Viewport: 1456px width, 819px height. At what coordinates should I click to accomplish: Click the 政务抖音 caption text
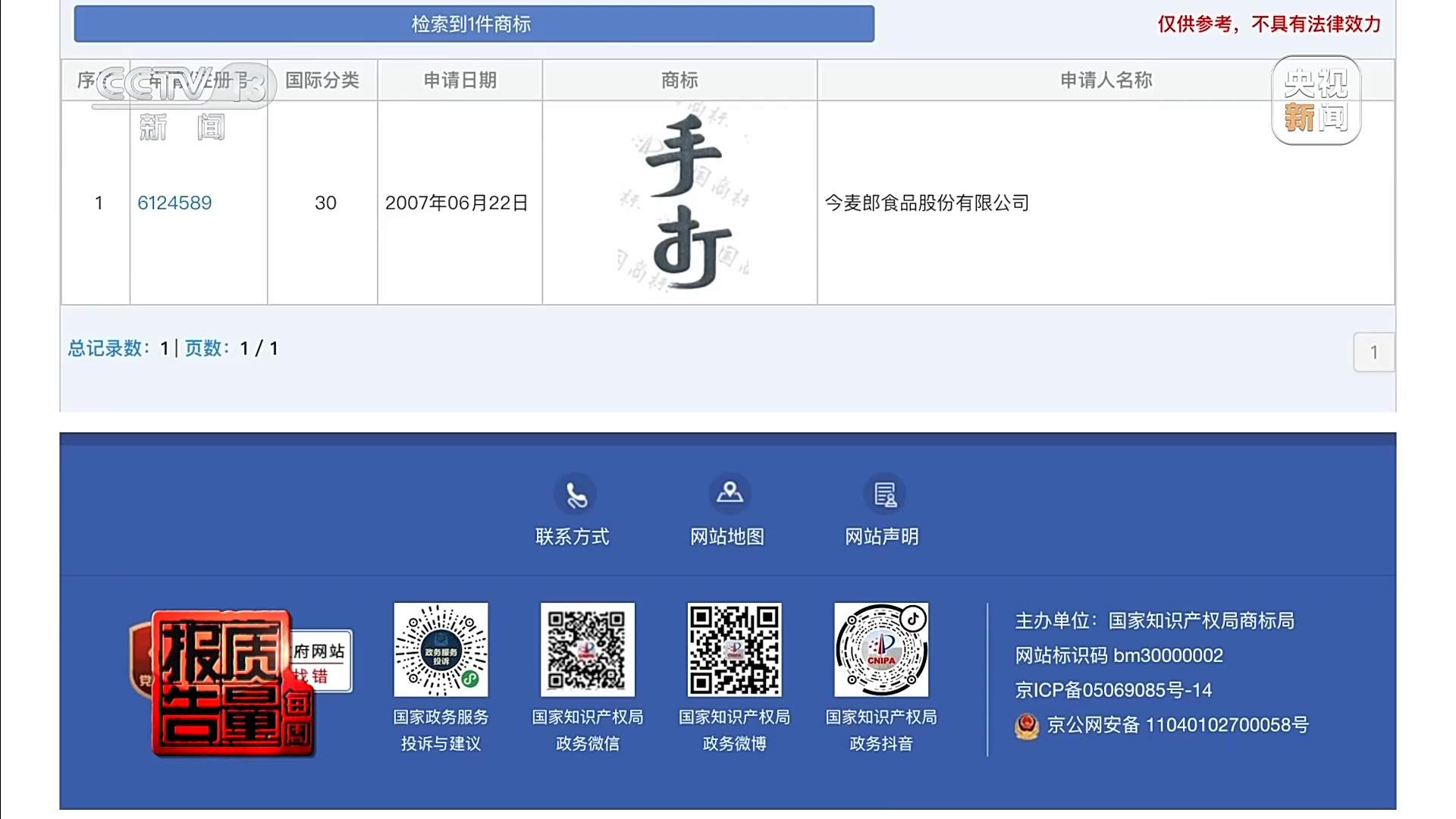[x=881, y=744]
